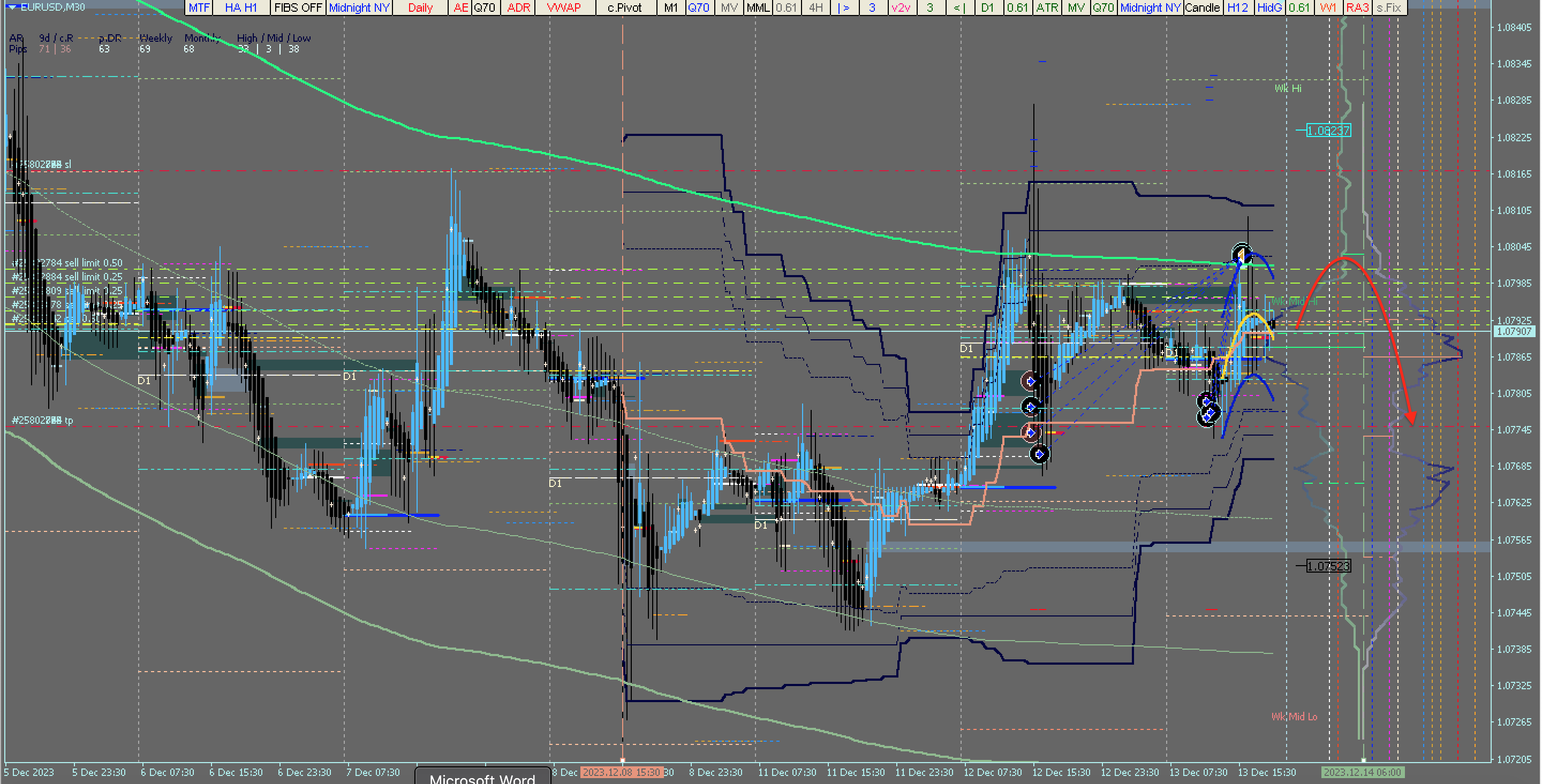Click the green ATR button

[x=1047, y=8]
